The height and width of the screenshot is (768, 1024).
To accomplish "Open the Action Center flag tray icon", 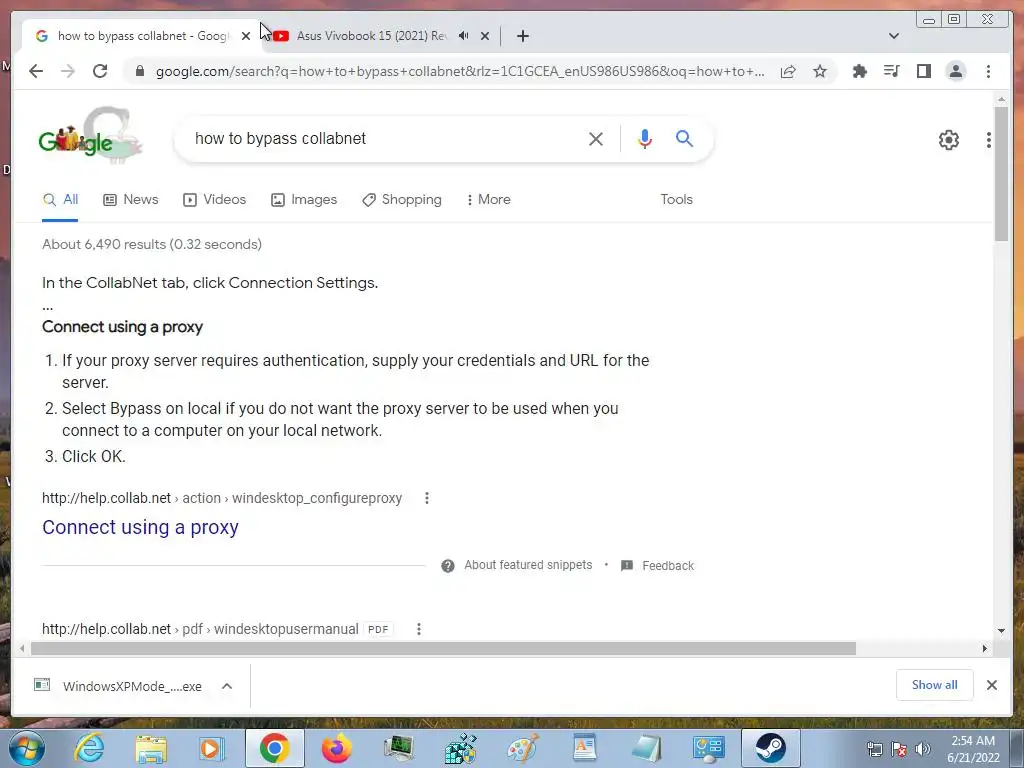I will tap(899, 749).
